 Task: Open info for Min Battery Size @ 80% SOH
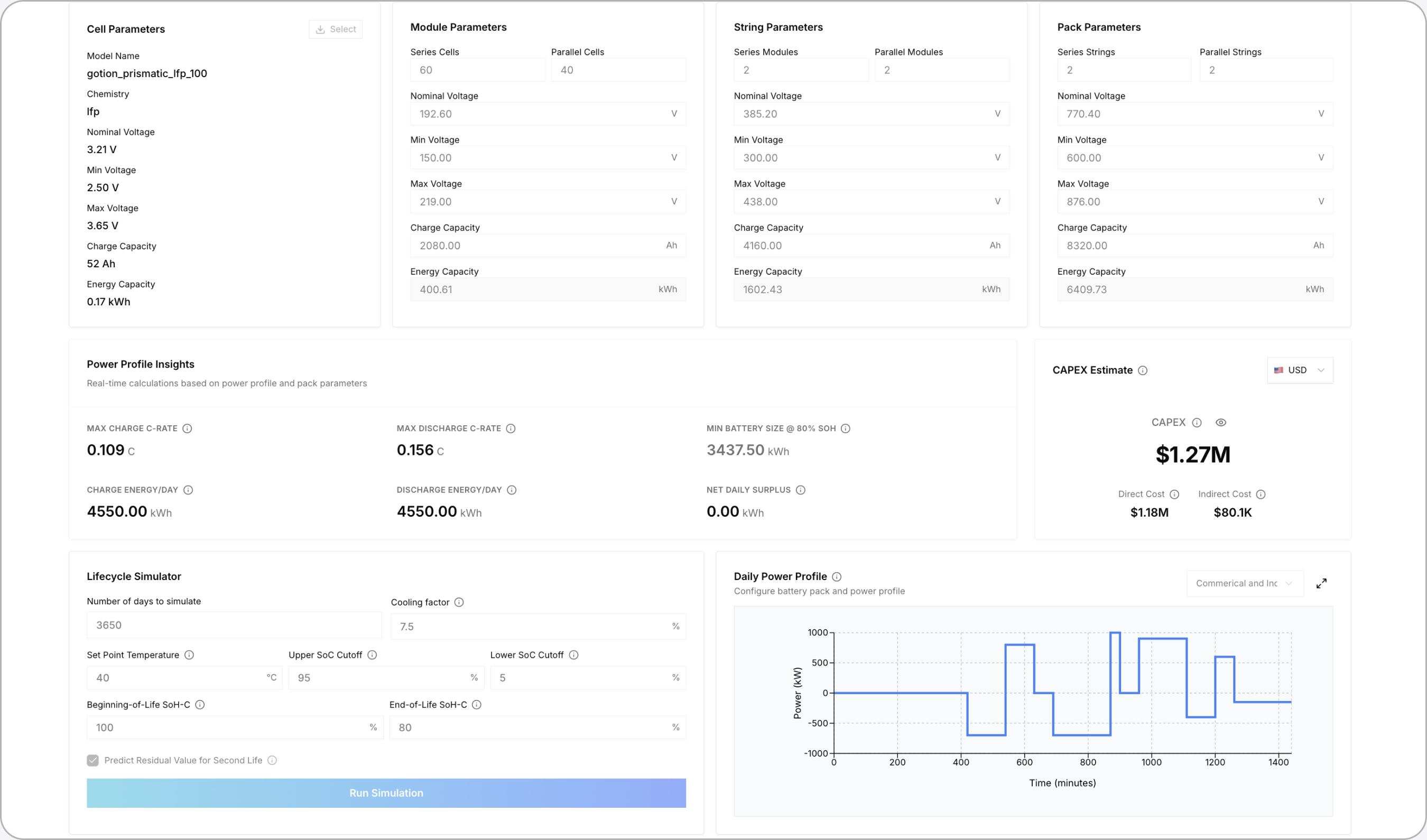(846, 428)
